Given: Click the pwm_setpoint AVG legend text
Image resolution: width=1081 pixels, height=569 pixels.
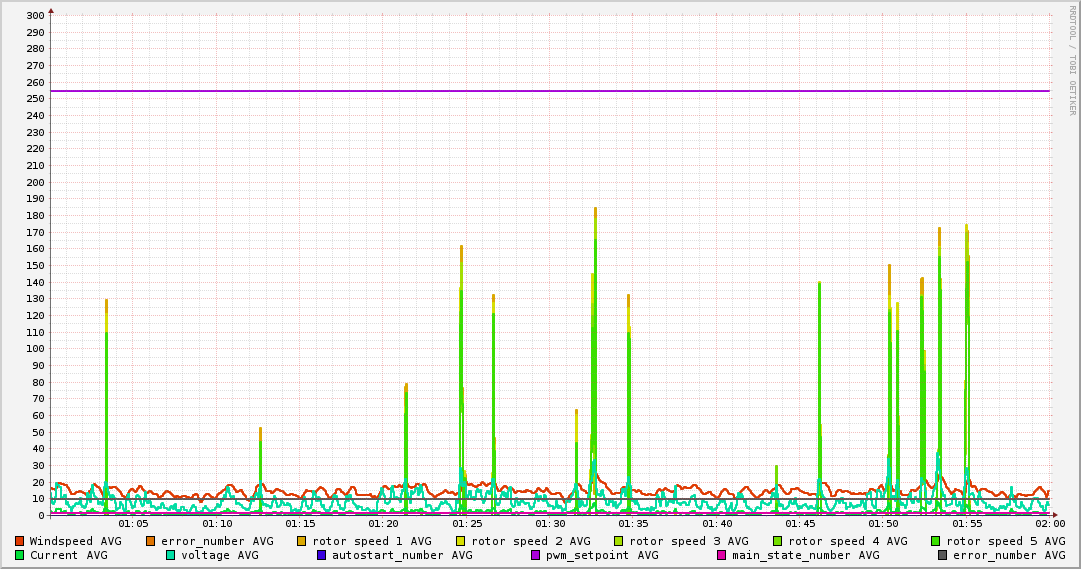Looking at the screenshot, I should [602, 555].
